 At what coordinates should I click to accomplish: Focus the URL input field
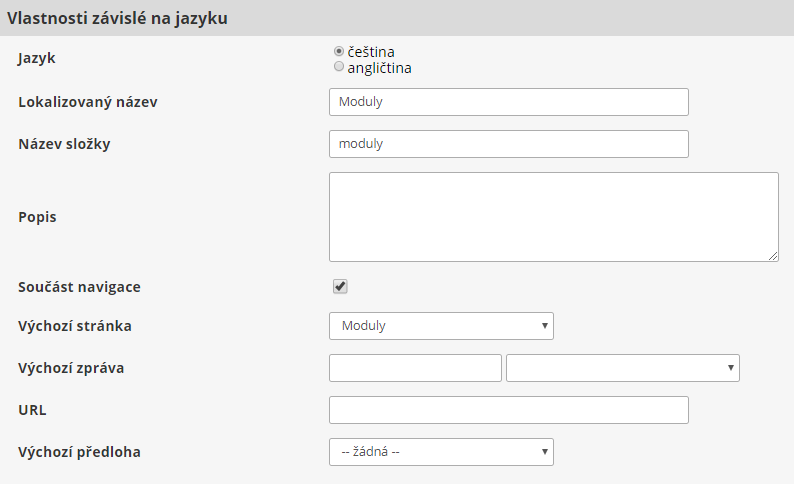pyautogui.click(x=508, y=410)
